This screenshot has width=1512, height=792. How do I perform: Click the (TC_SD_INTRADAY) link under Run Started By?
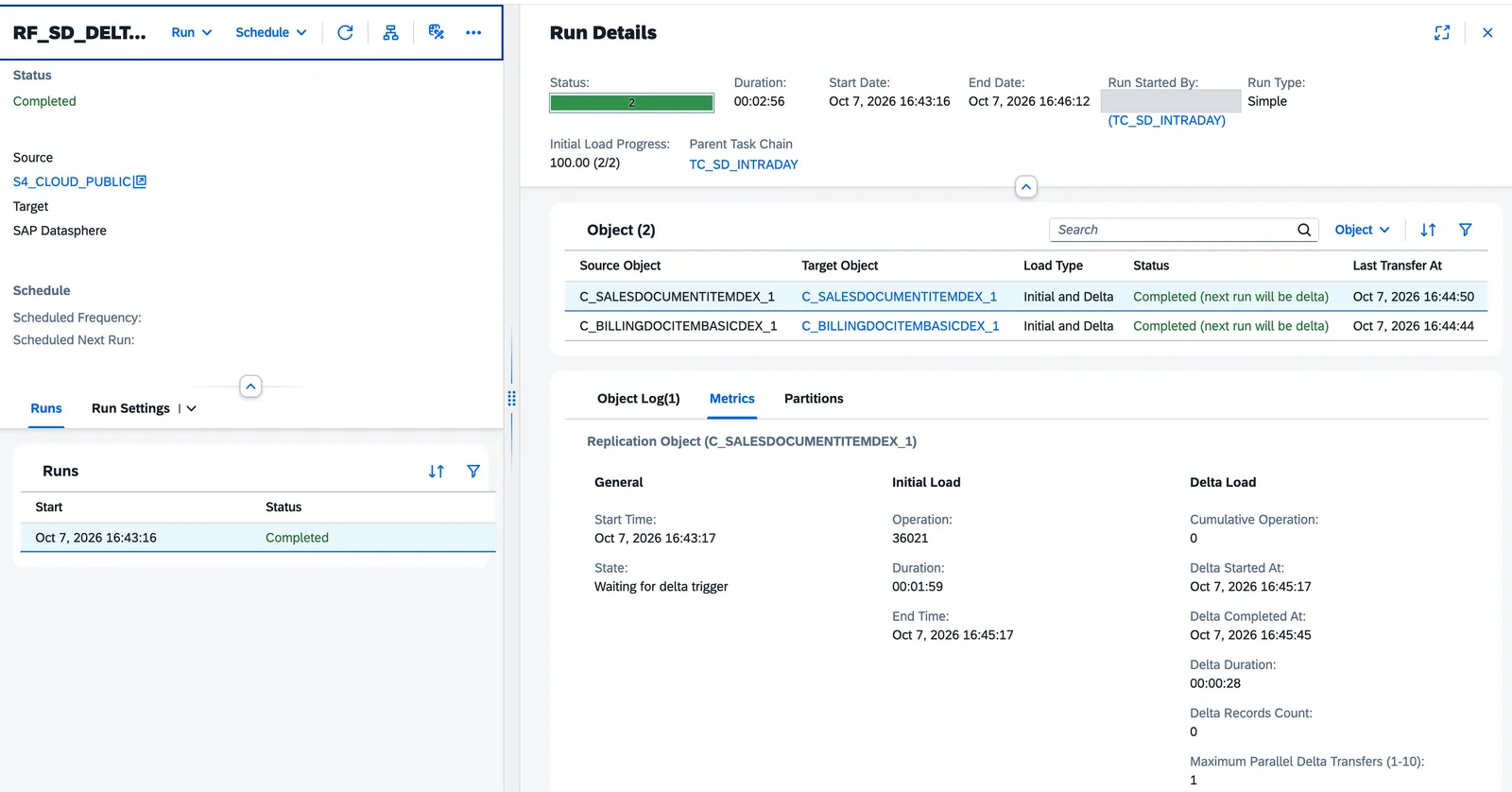tap(1167, 120)
